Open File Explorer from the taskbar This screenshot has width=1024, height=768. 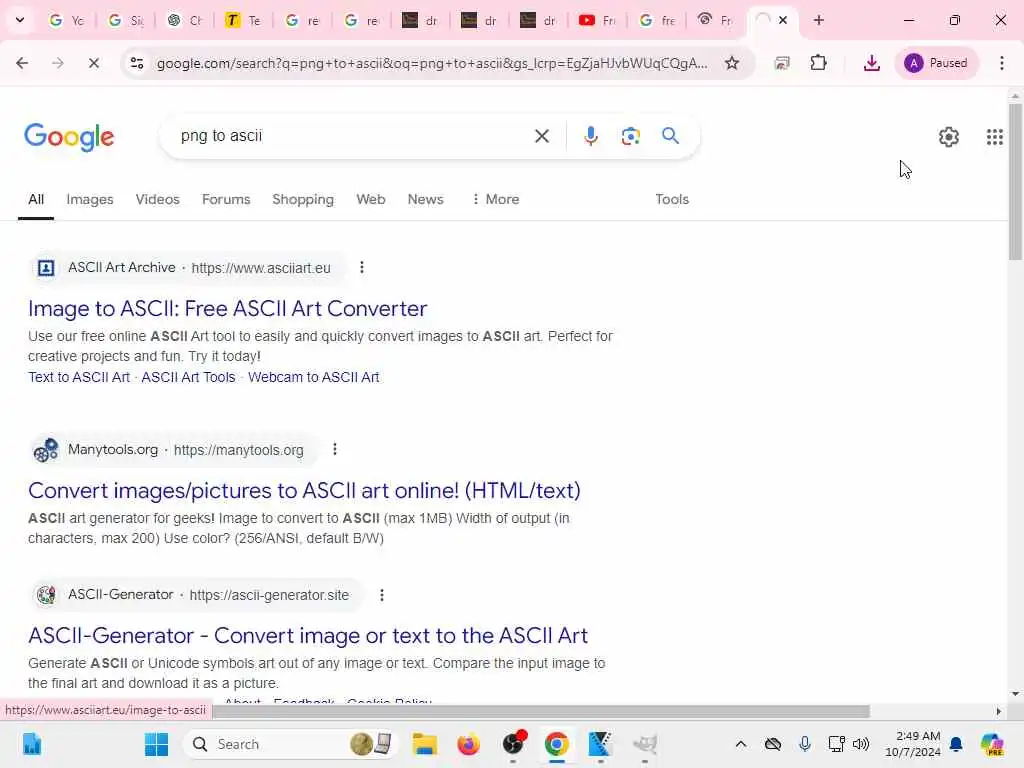tap(424, 744)
